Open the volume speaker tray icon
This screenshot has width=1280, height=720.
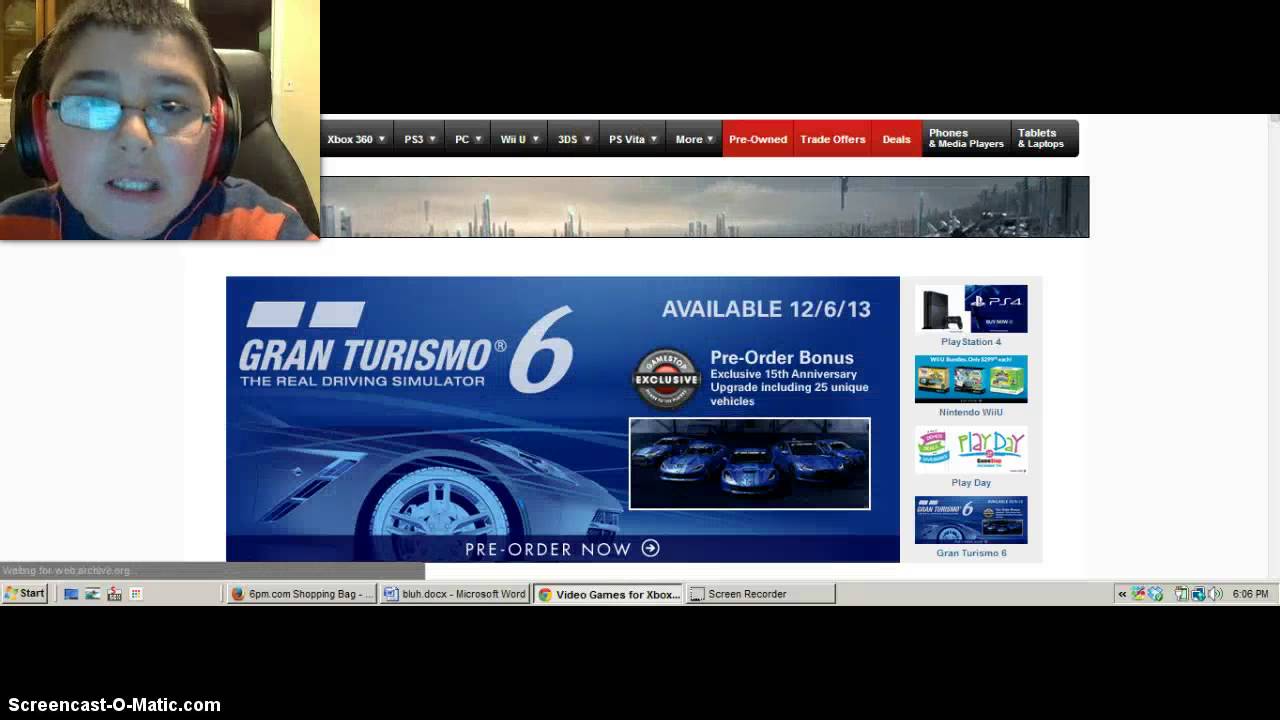tap(1215, 594)
